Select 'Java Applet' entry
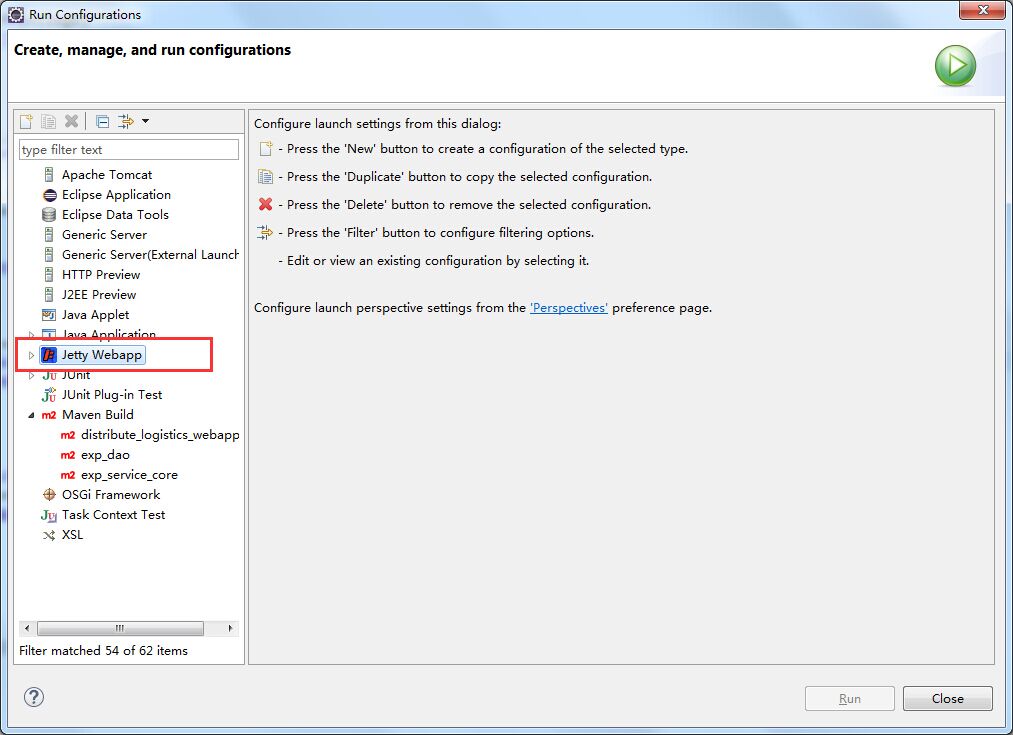The height and width of the screenshot is (735, 1013). pos(95,315)
